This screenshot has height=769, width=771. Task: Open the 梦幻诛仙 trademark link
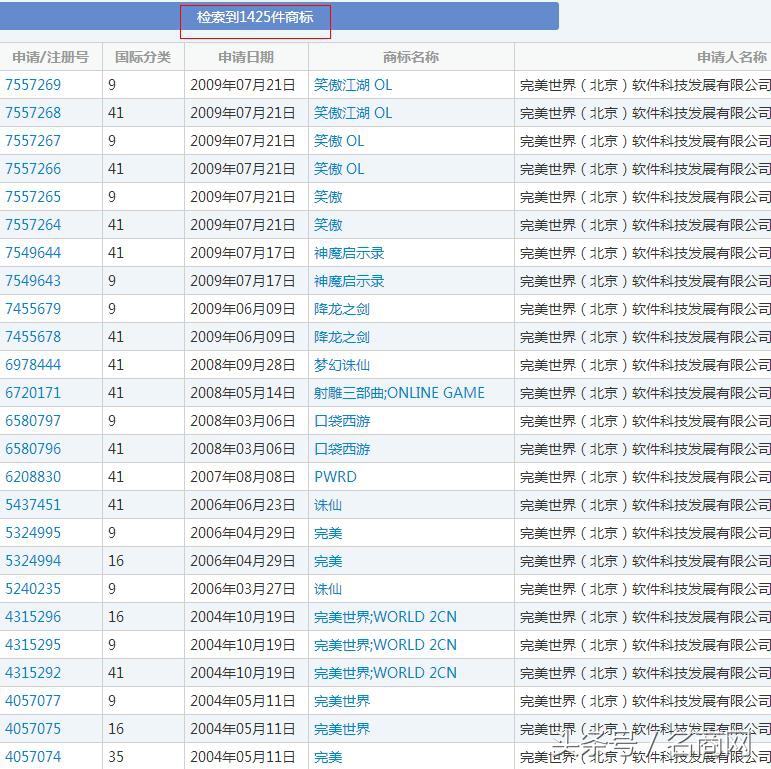[342, 365]
